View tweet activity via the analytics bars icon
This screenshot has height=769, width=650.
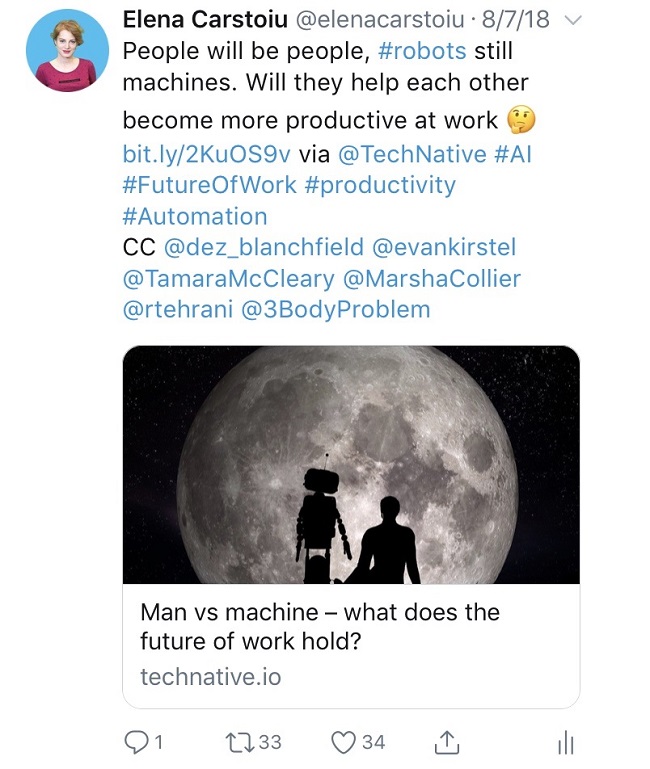click(x=565, y=741)
